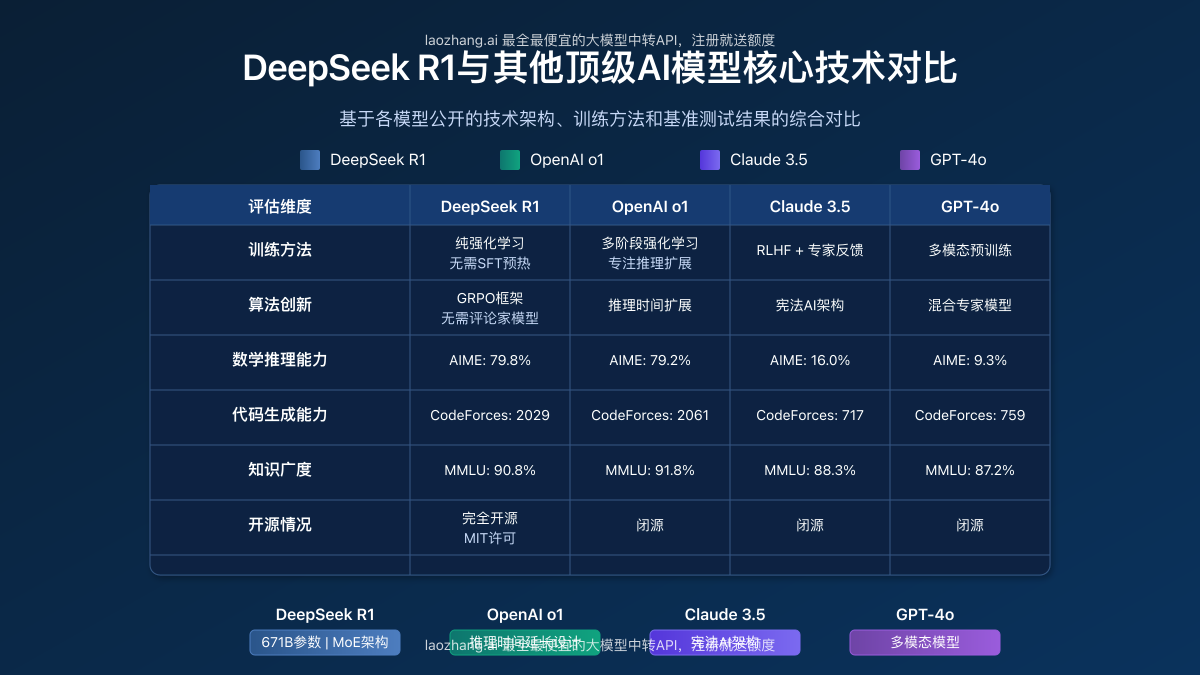The width and height of the screenshot is (1200, 675).
Task: Click the Claude 3.5 heading below the table
Action: (x=725, y=615)
